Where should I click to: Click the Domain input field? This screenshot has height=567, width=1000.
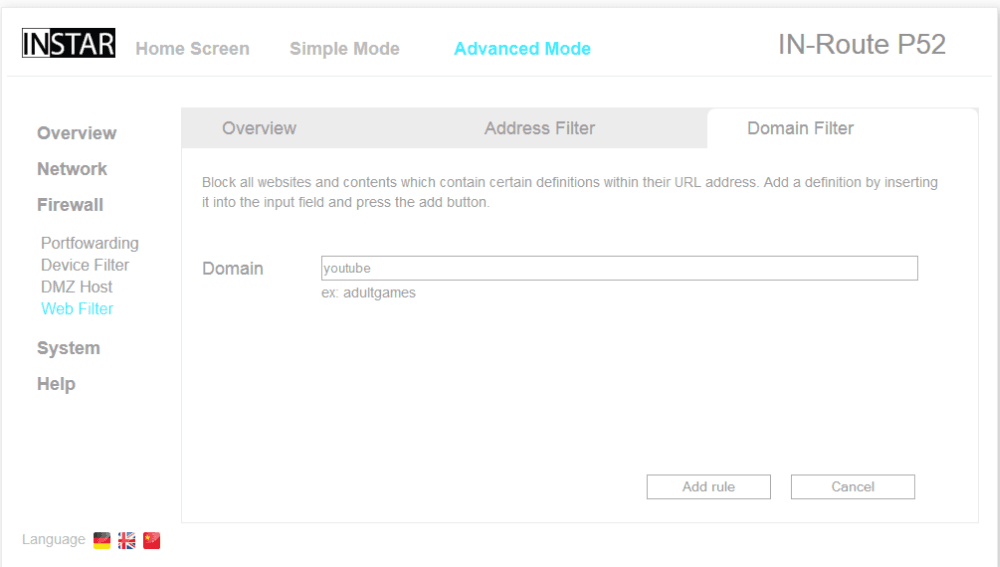[x=618, y=268]
